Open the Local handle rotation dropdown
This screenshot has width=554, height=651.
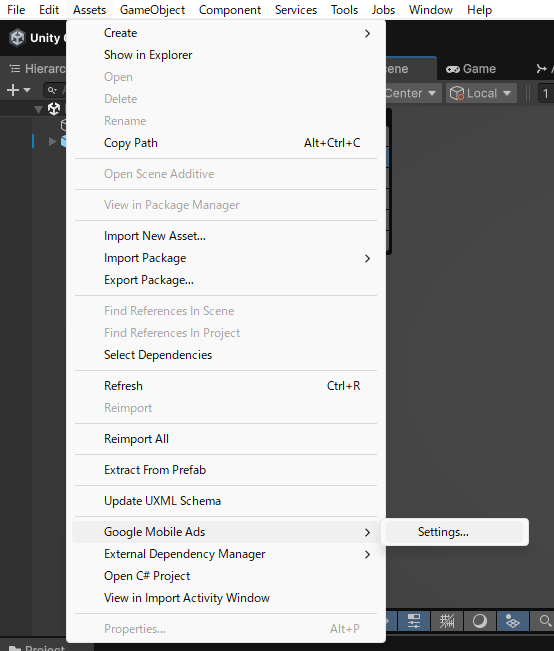coord(481,93)
